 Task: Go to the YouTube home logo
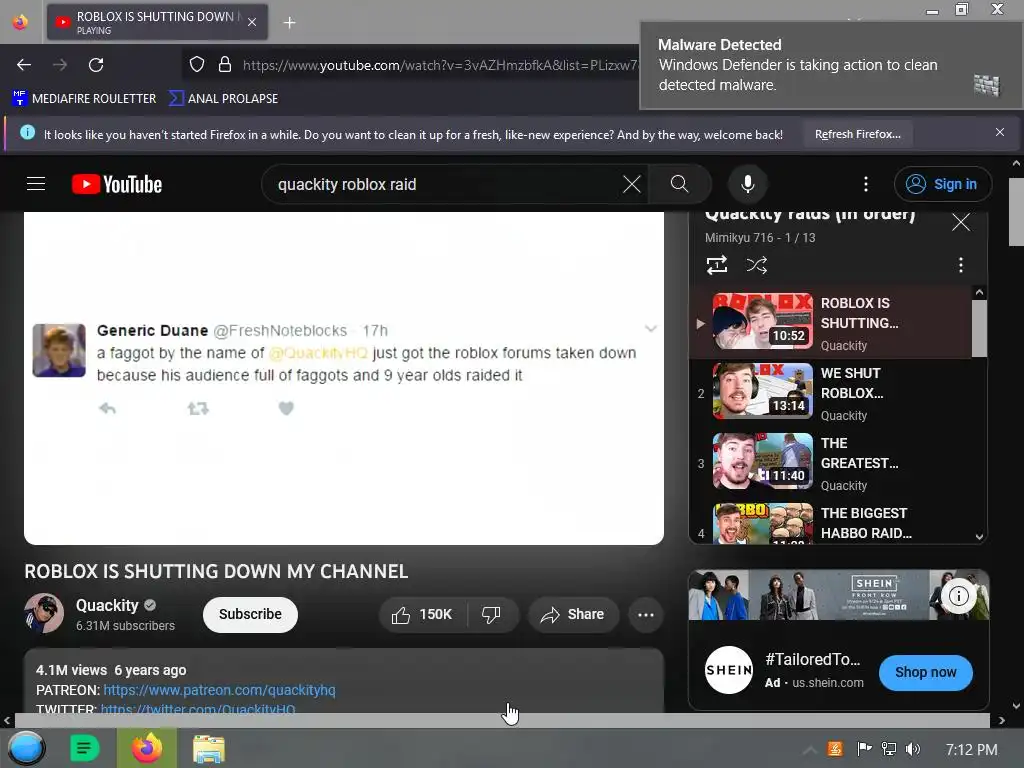tap(117, 184)
